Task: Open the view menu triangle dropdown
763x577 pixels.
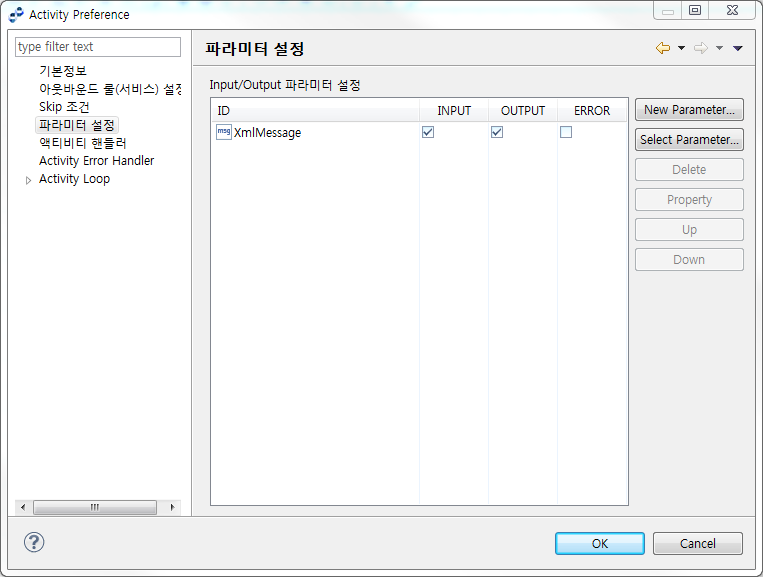Action: click(738, 48)
